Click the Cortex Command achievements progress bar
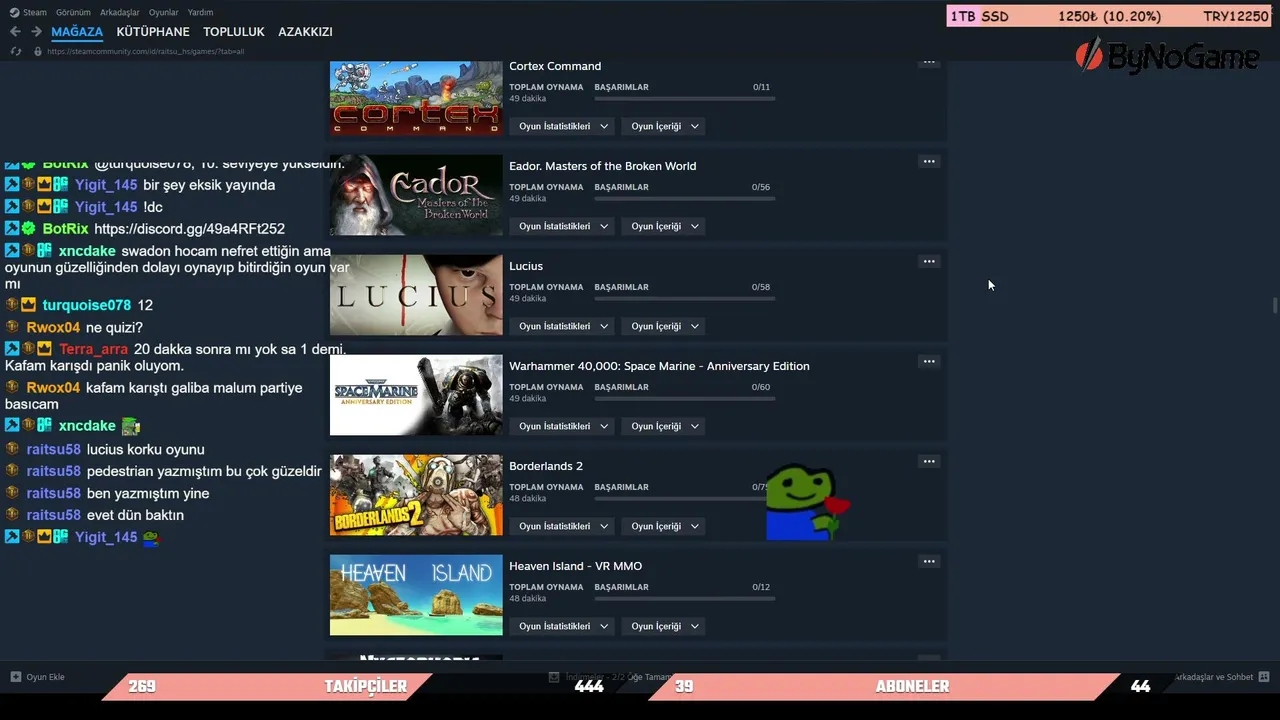Viewport: 1280px width, 720px height. (685, 98)
